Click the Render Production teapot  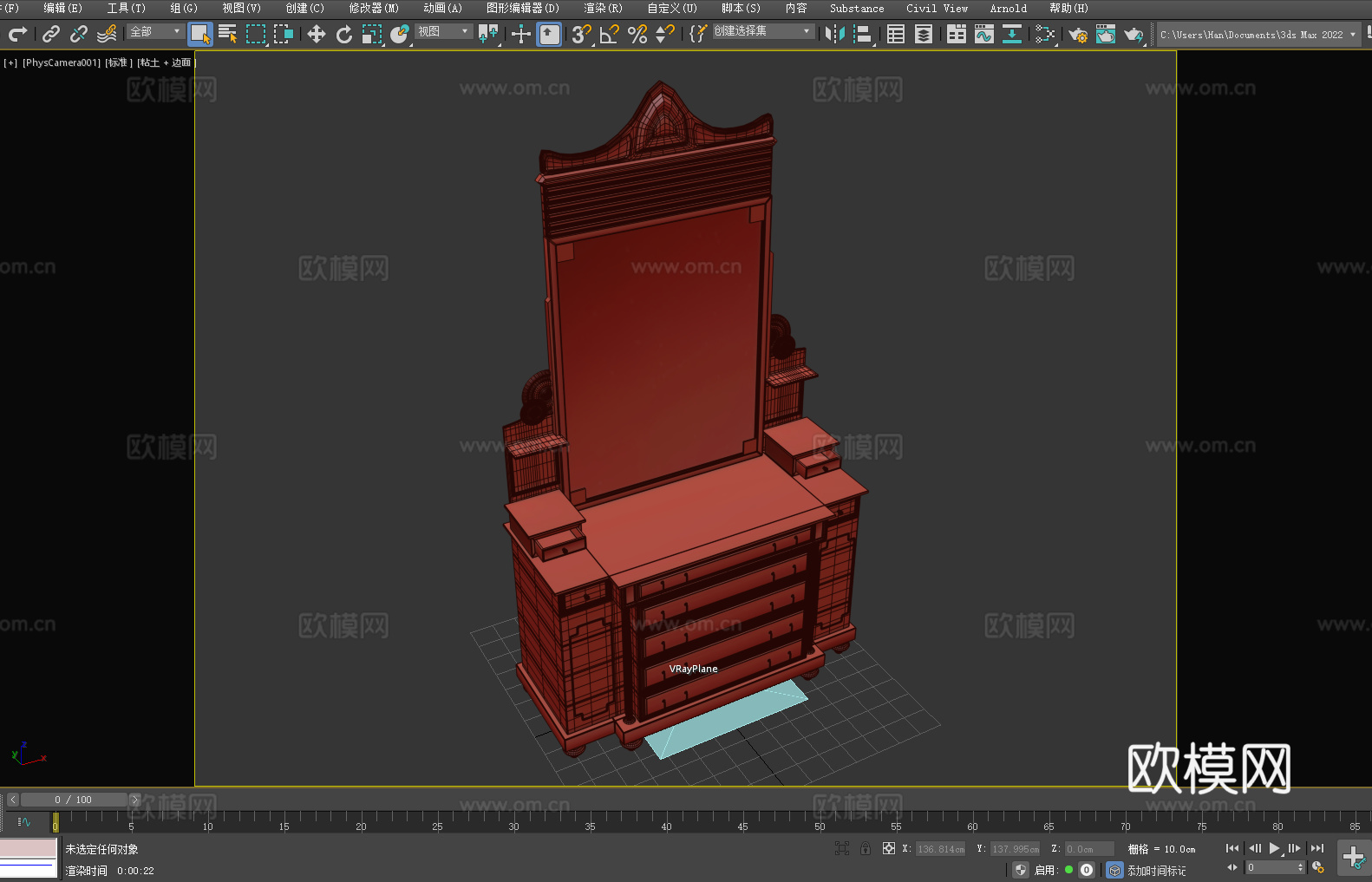(1134, 34)
